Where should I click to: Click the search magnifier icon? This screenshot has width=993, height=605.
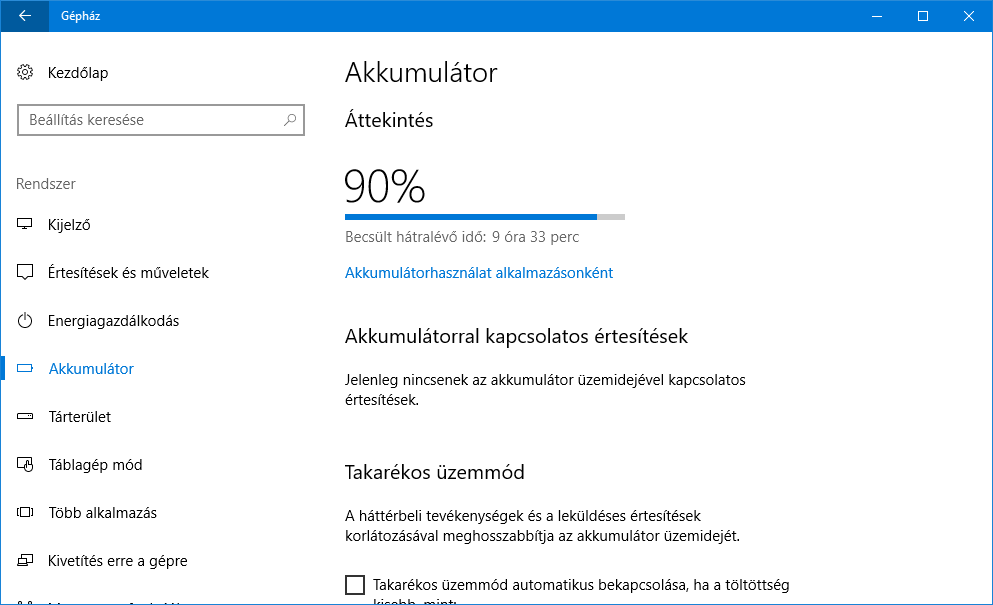(289, 120)
